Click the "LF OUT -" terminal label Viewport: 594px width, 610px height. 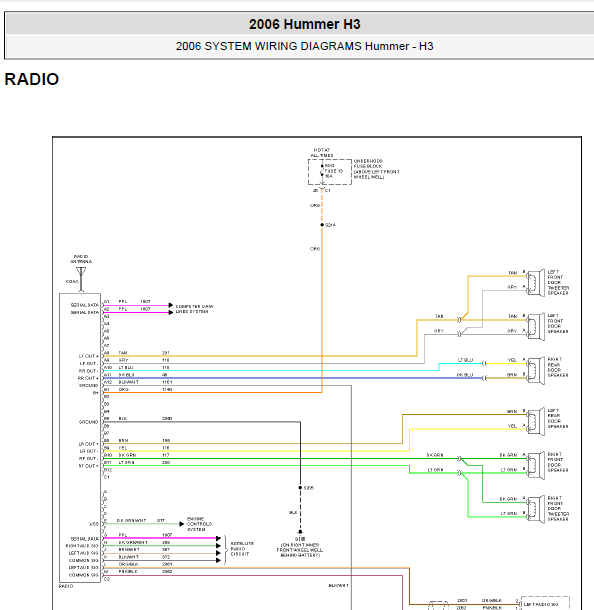click(89, 363)
